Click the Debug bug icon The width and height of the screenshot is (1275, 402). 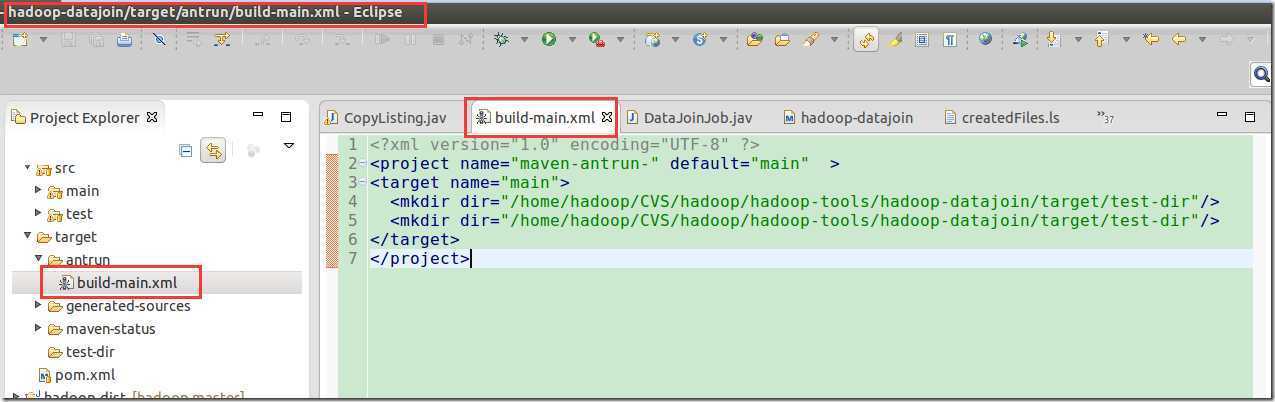point(501,40)
